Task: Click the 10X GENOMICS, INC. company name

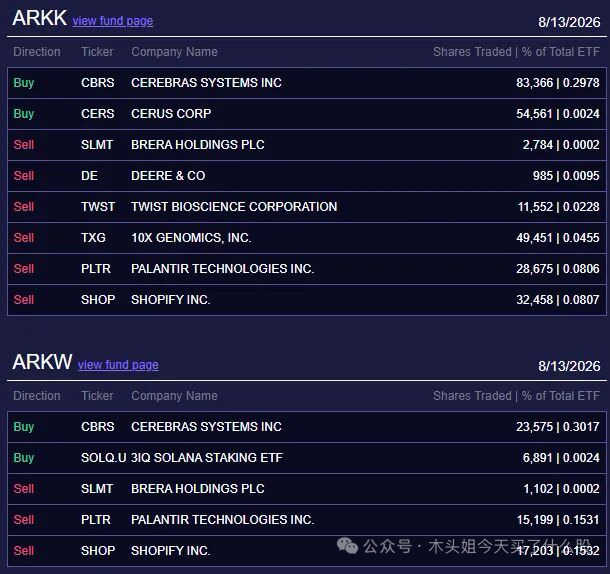Action: click(x=191, y=238)
